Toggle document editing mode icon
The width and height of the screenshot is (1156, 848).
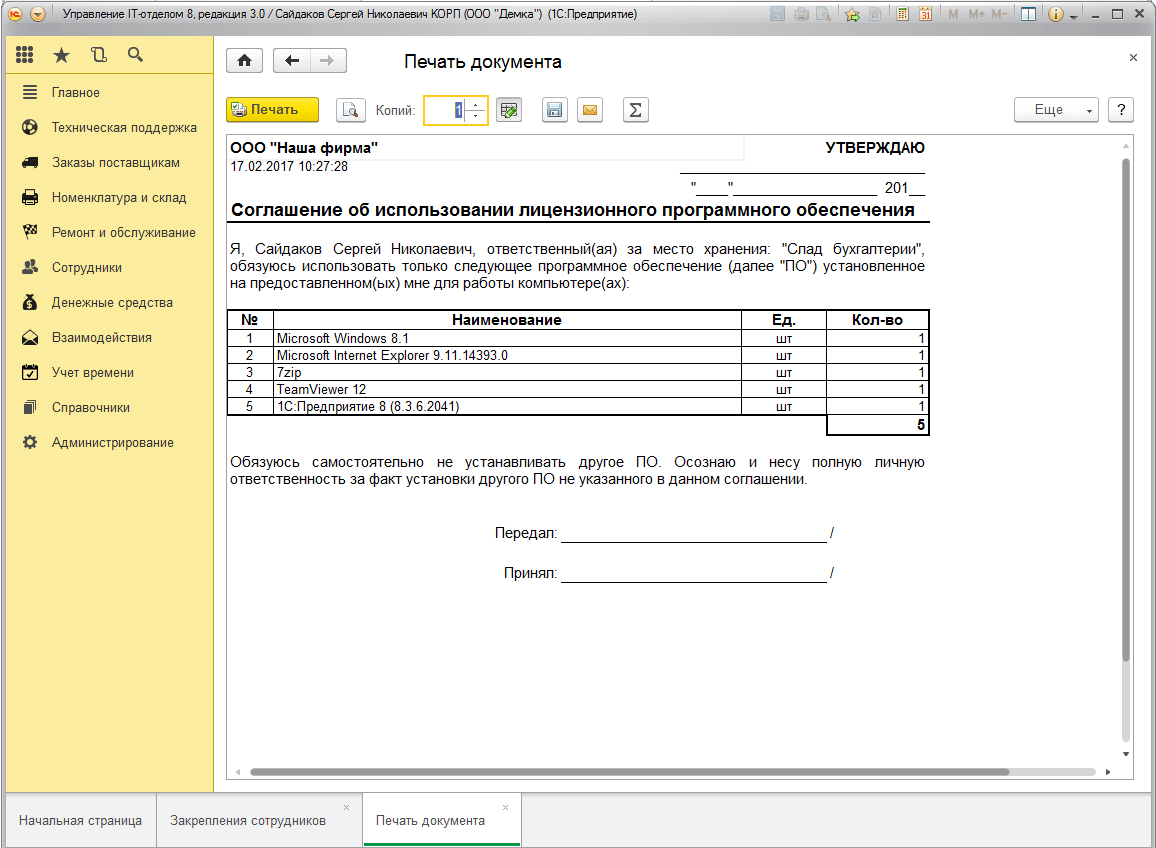point(509,110)
